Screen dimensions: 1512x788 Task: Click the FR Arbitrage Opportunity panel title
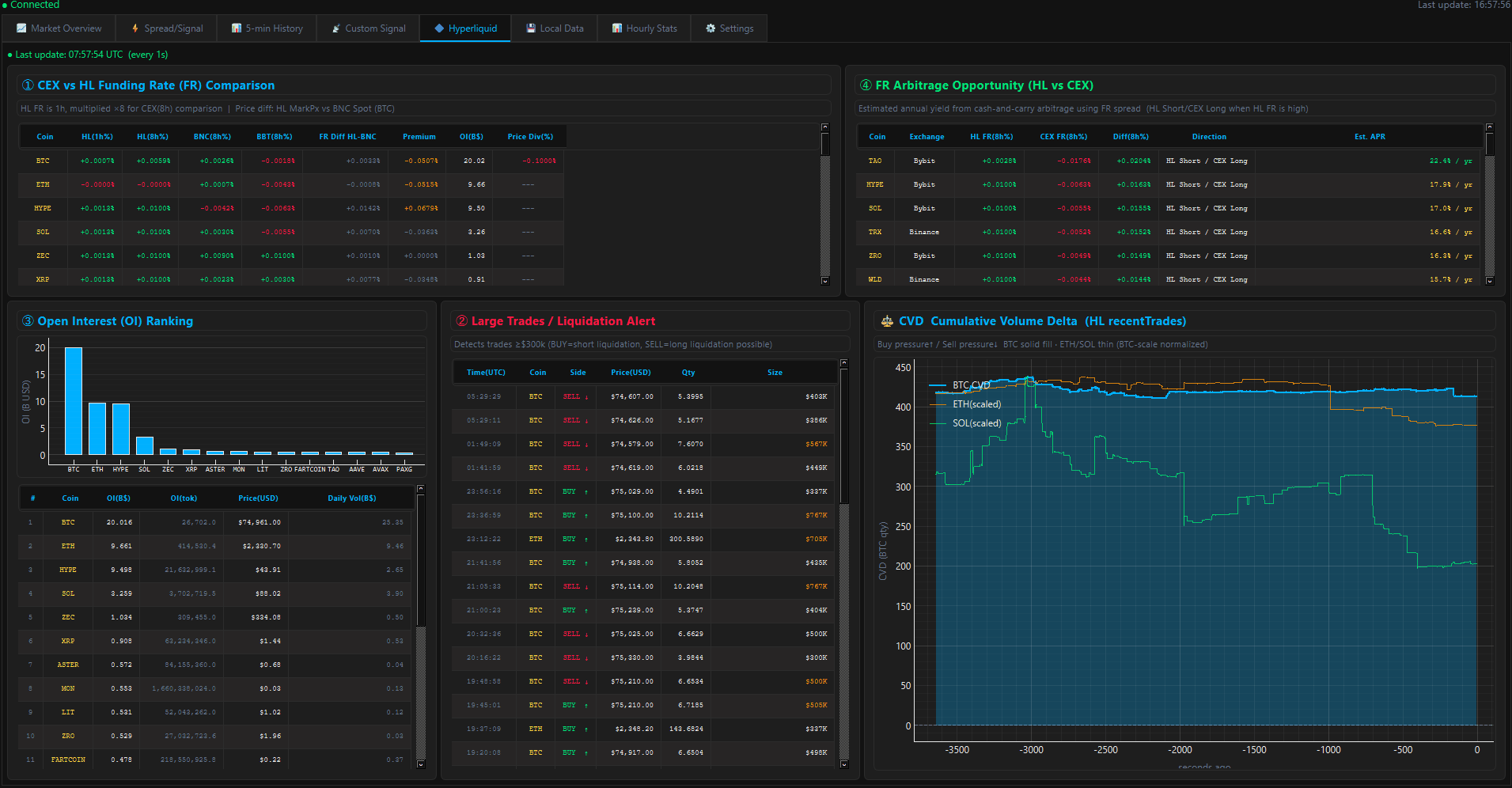point(976,85)
